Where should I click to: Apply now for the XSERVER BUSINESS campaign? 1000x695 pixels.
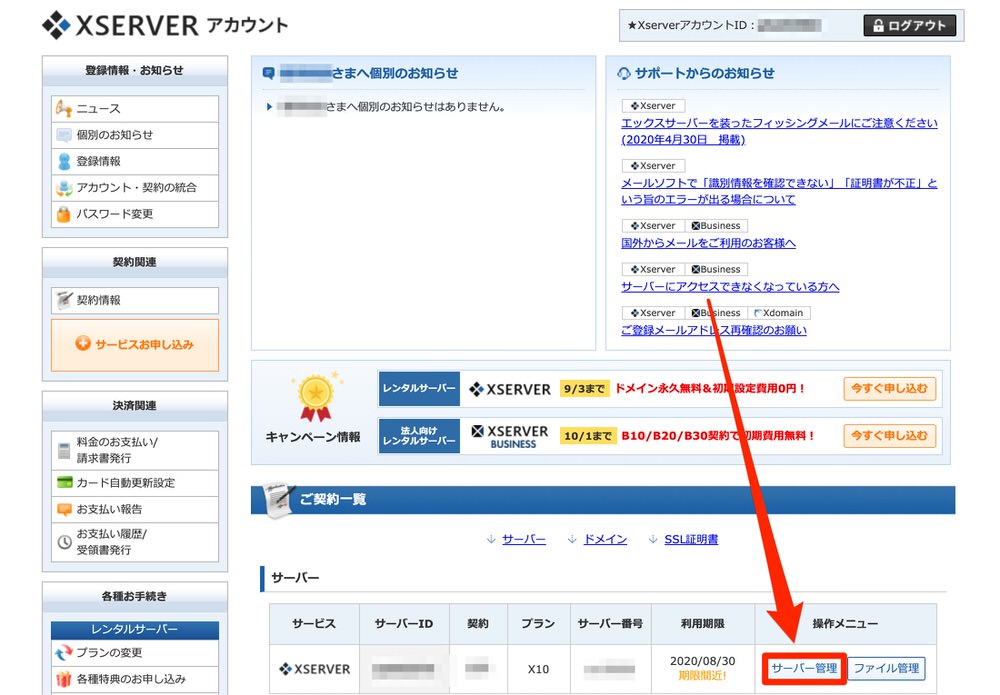(889, 435)
